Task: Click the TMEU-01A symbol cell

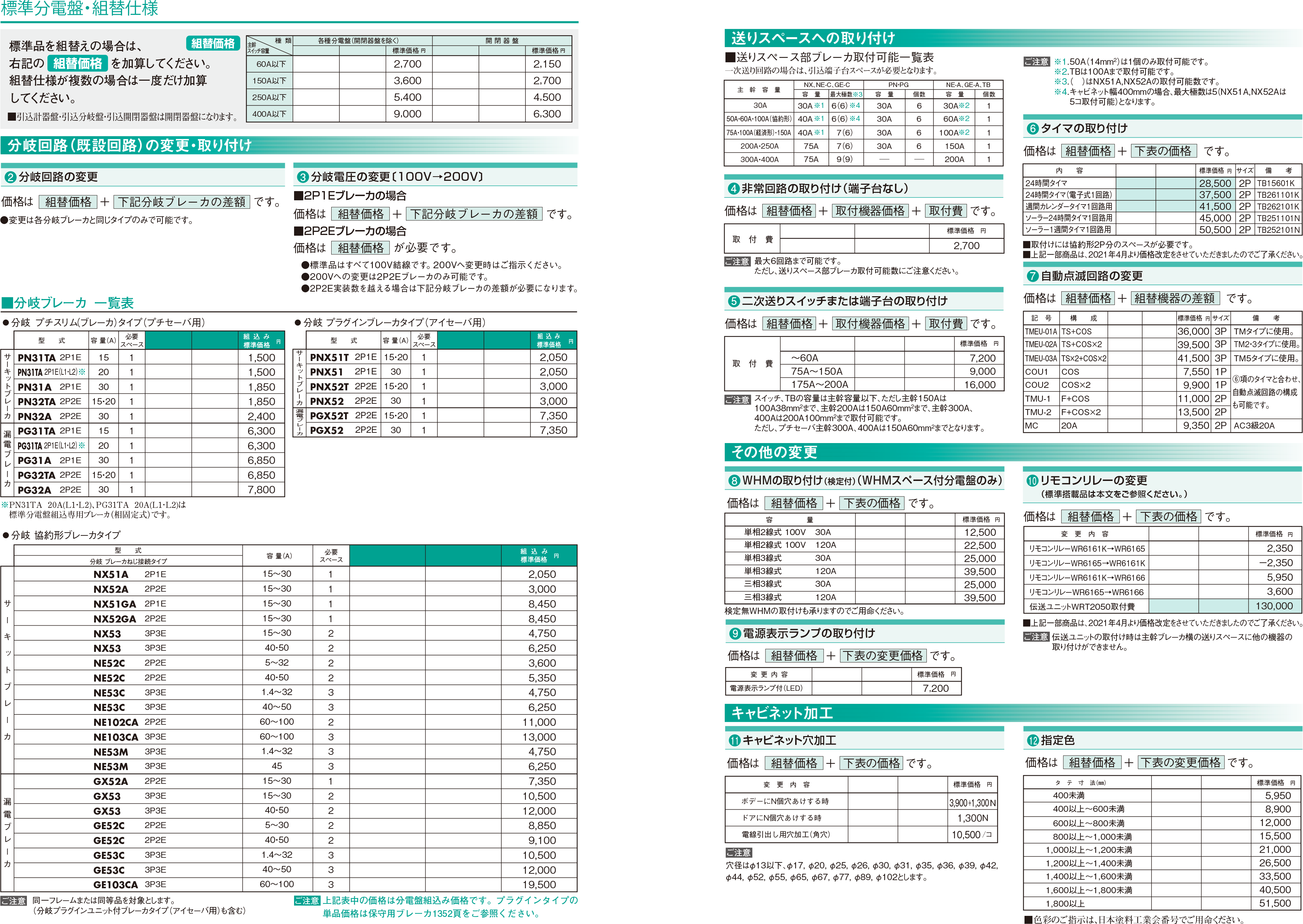Action: [1041, 332]
